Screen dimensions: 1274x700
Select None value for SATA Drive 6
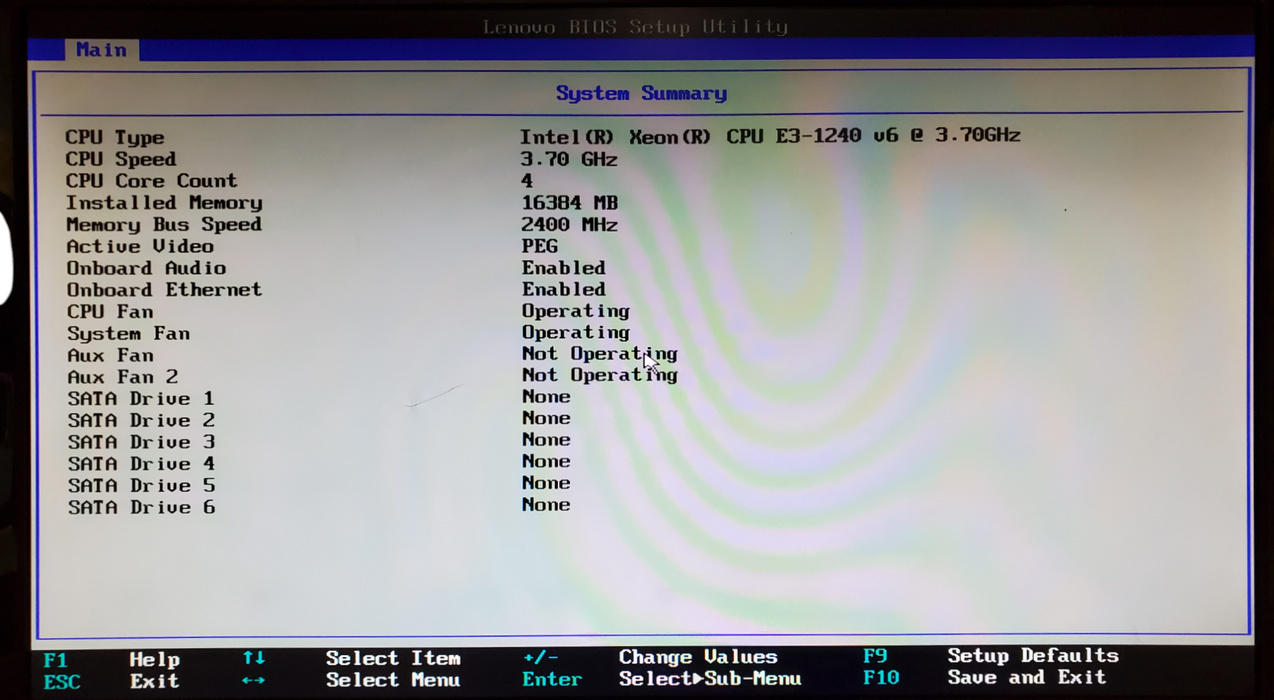pyautogui.click(x=546, y=505)
